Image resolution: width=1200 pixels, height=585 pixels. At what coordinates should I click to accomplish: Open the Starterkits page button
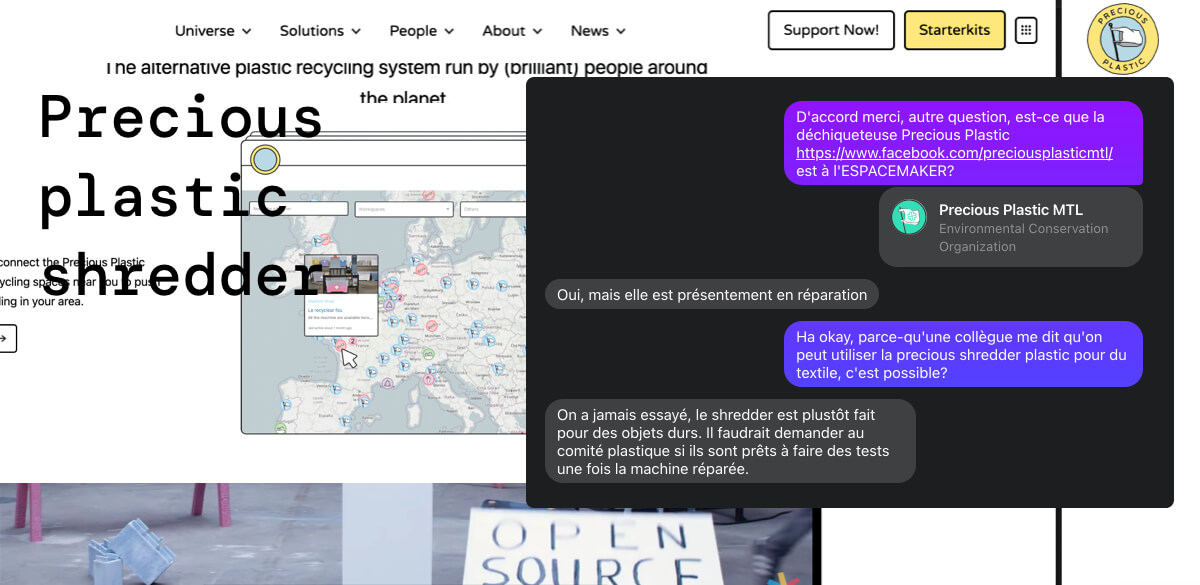point(954,30)
